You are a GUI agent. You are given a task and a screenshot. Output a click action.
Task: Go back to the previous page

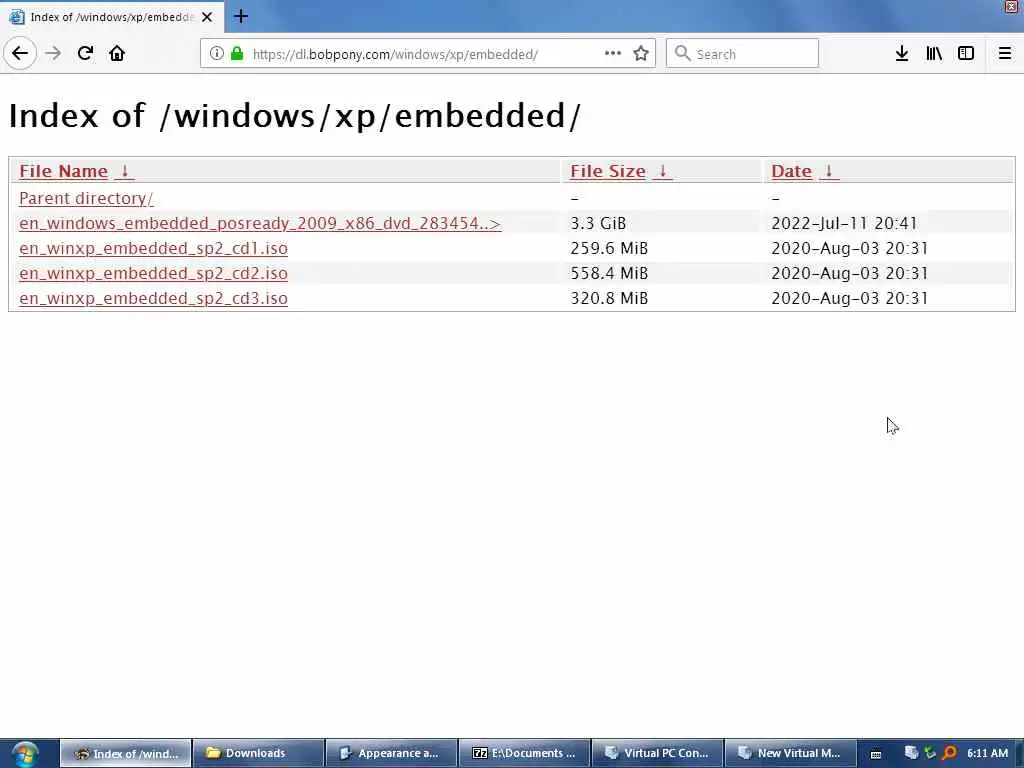point(20,54)
